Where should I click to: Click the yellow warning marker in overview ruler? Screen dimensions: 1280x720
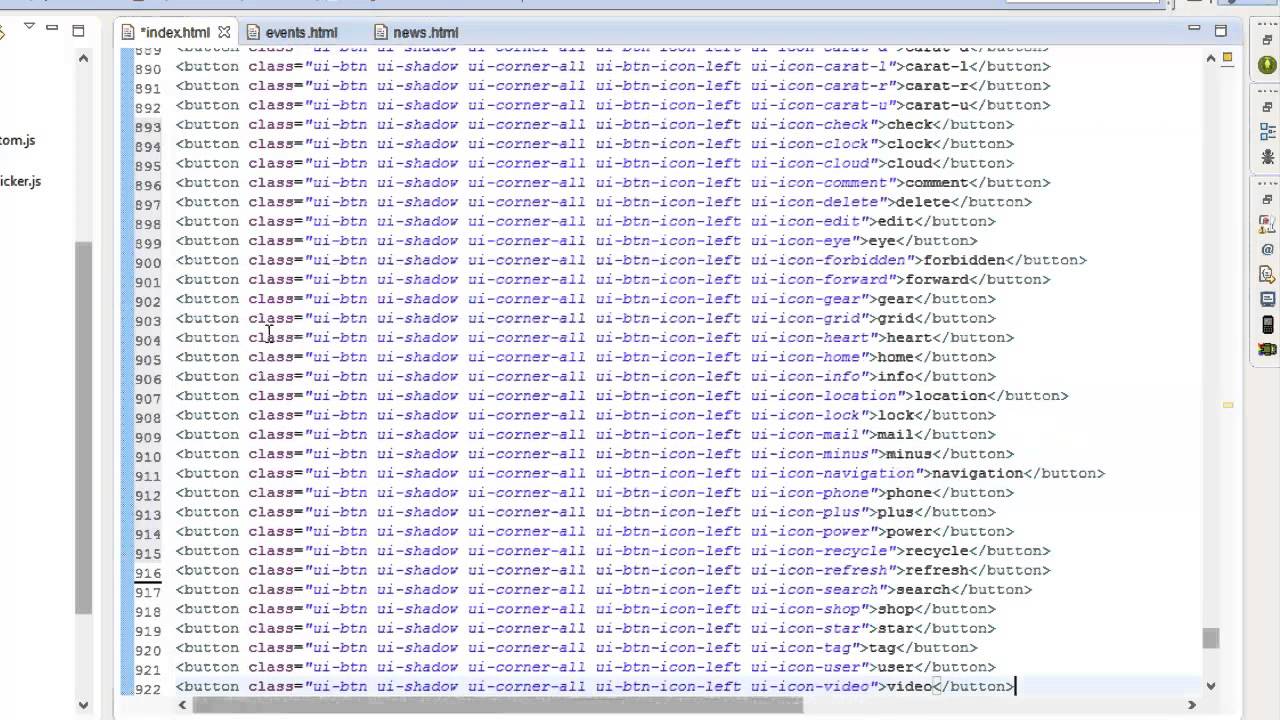coord(1228,405)
